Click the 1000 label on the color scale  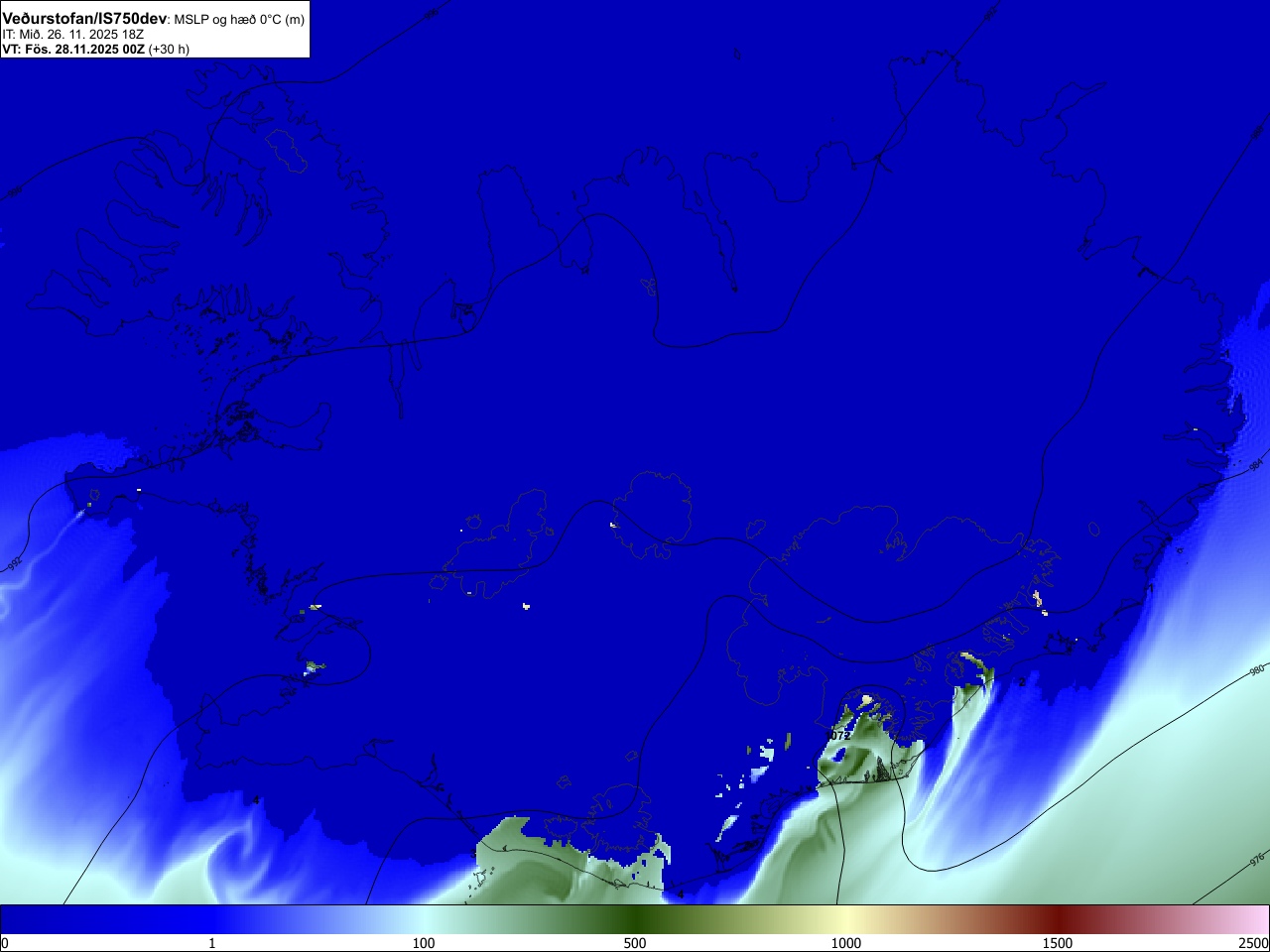click(x=846, y=943)
